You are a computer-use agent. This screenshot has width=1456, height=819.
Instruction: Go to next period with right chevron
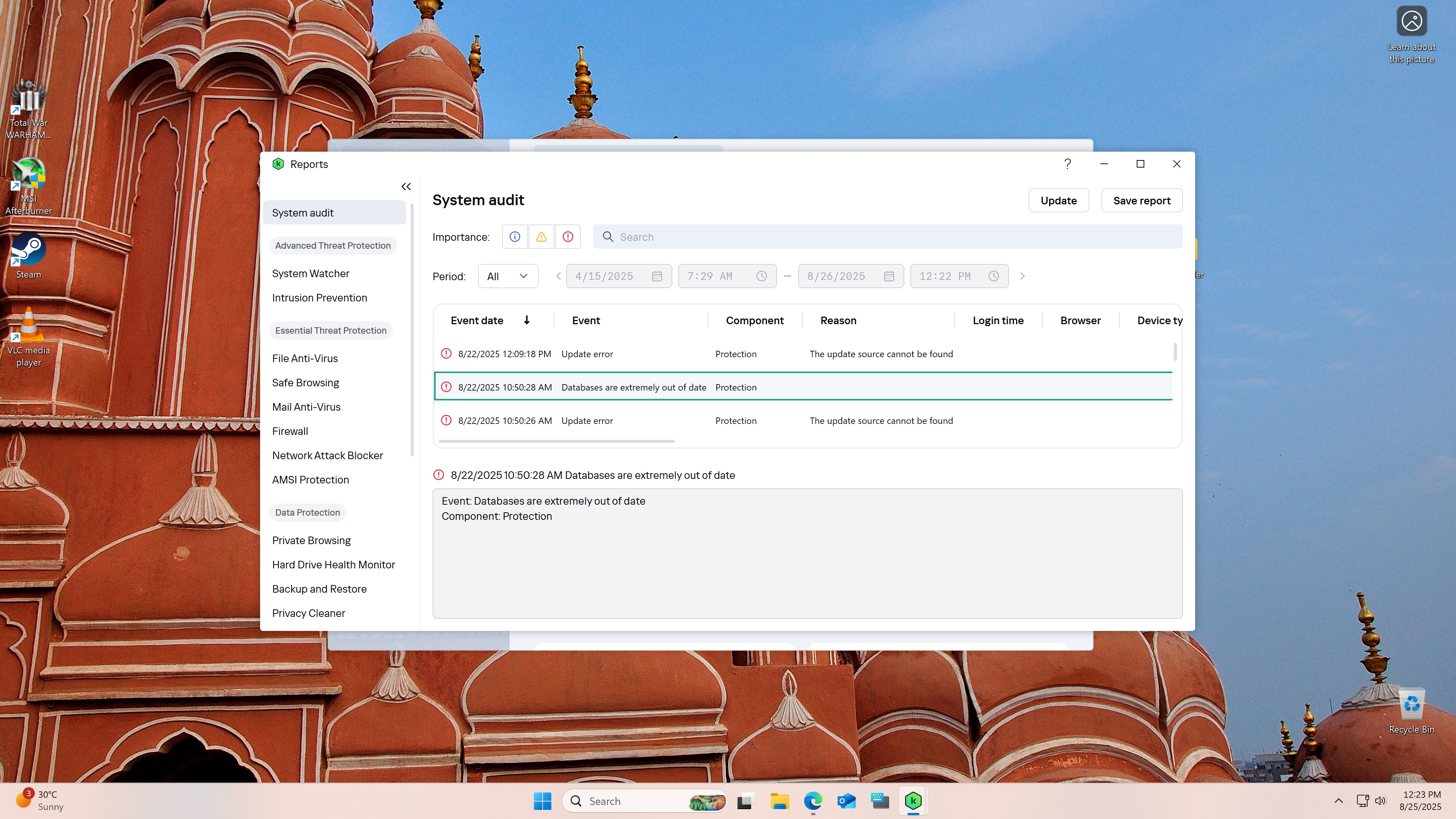[x=1022, y=276]
